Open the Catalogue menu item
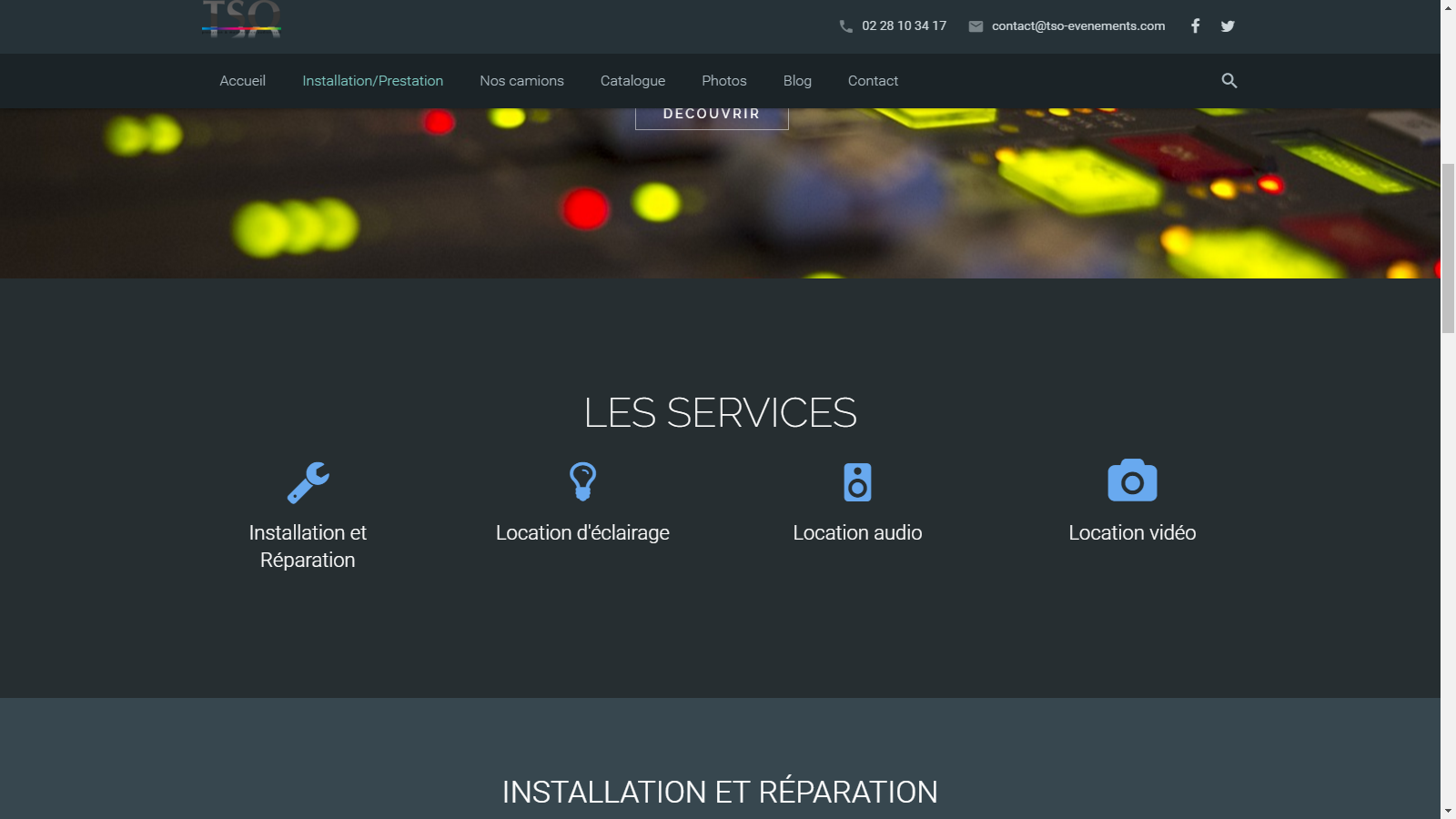This screenshot has height=819, width=1456. tap(632, 81)
